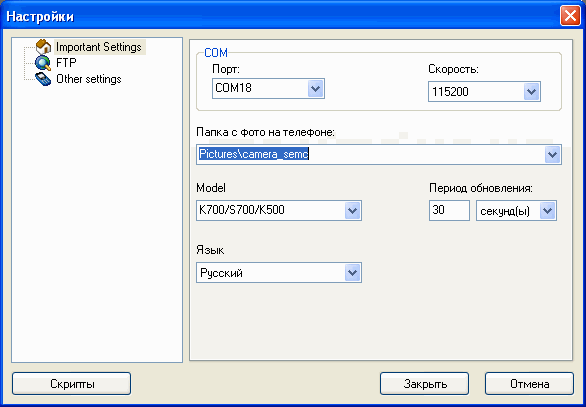This screenshot has width=586, height=407.
Task: Click the Pictures\camera_semc path field
Action: [x=370, y=154]
